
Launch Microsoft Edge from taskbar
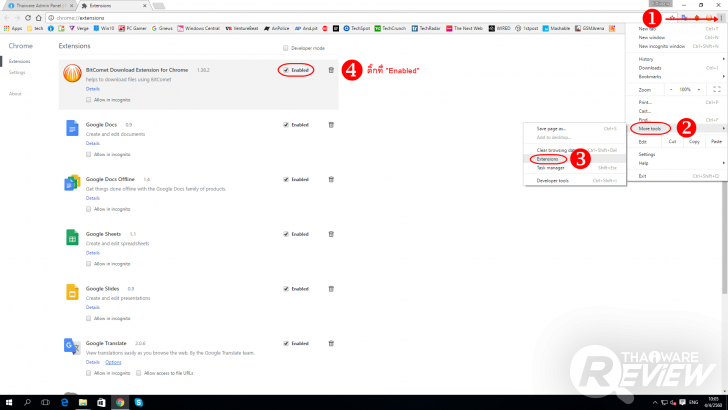pos(64,403)
